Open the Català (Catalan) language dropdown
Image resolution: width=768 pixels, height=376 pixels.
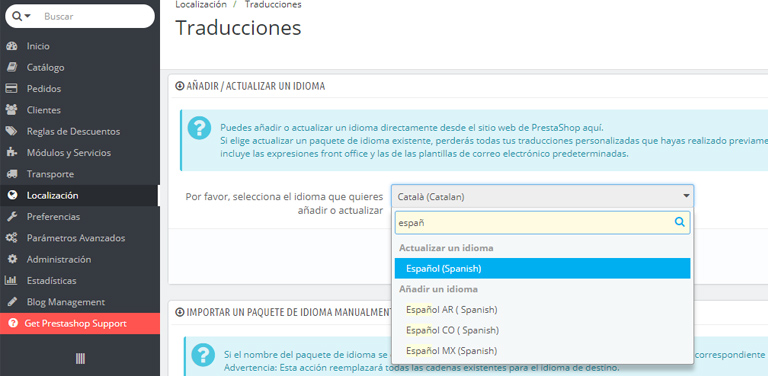542,197
